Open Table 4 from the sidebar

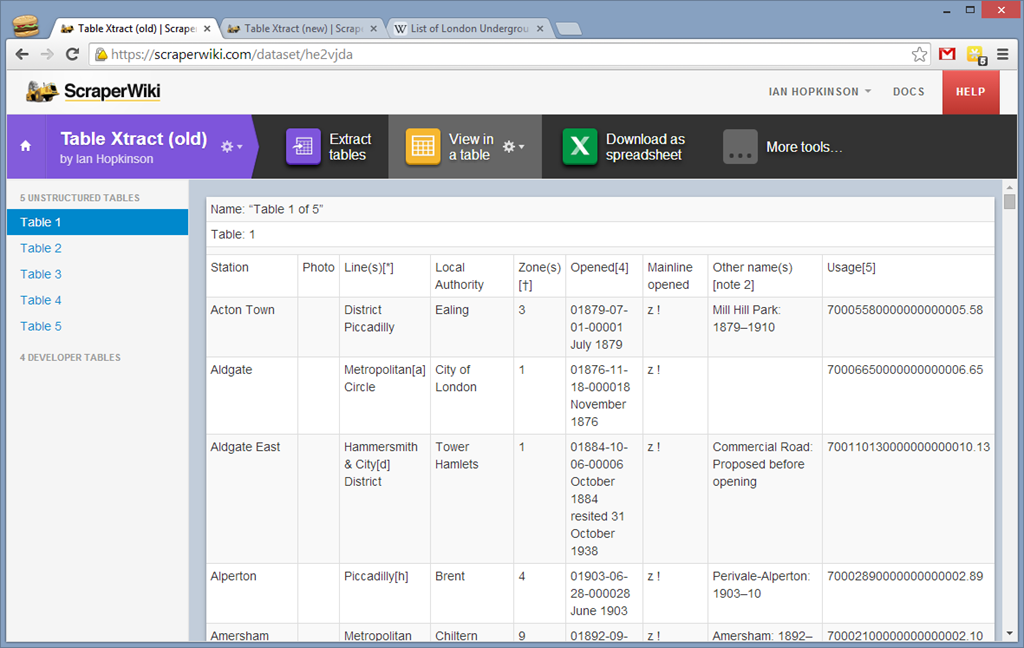pos(40,300)
